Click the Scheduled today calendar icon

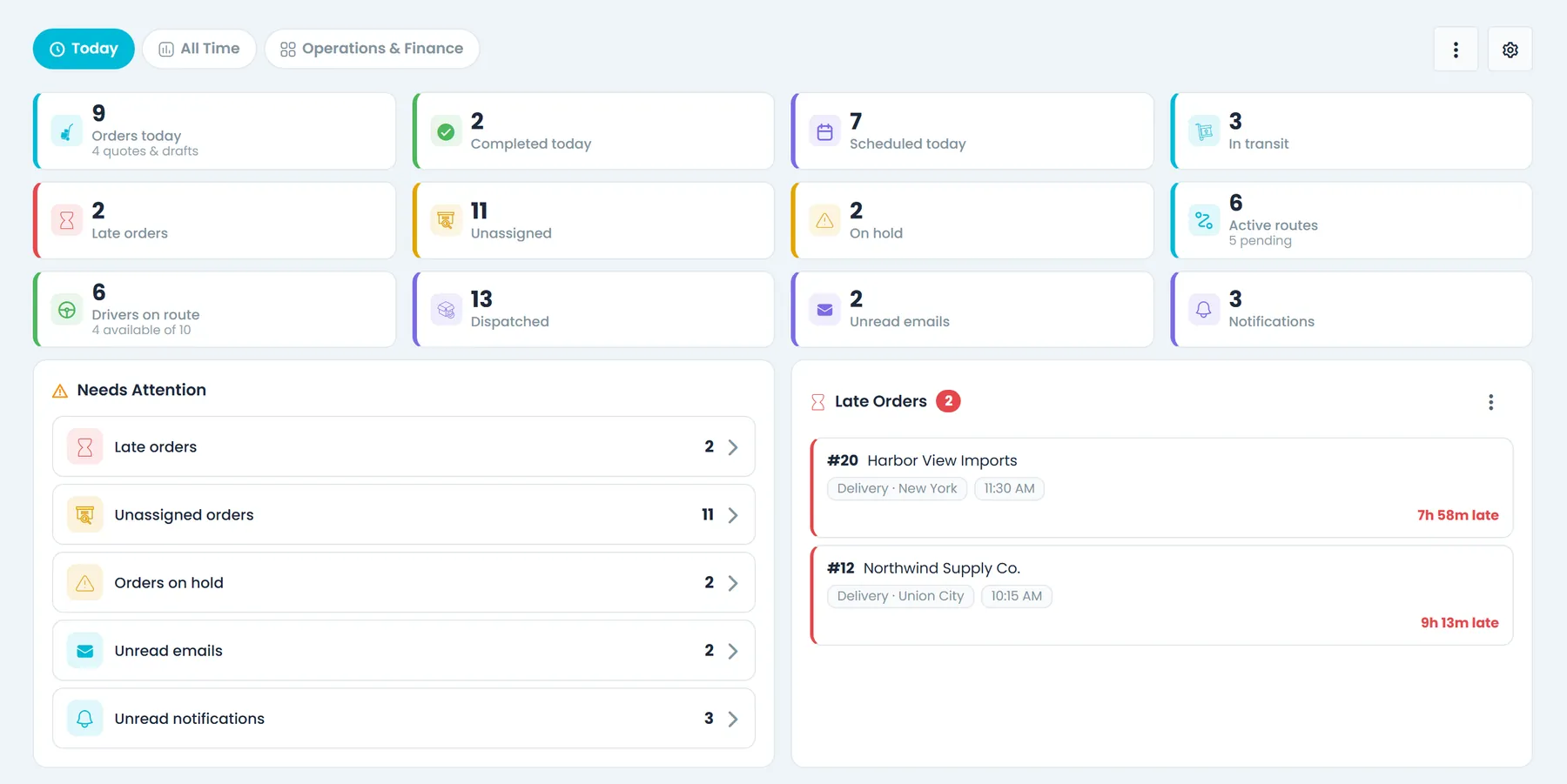click(x=825, y=131)
